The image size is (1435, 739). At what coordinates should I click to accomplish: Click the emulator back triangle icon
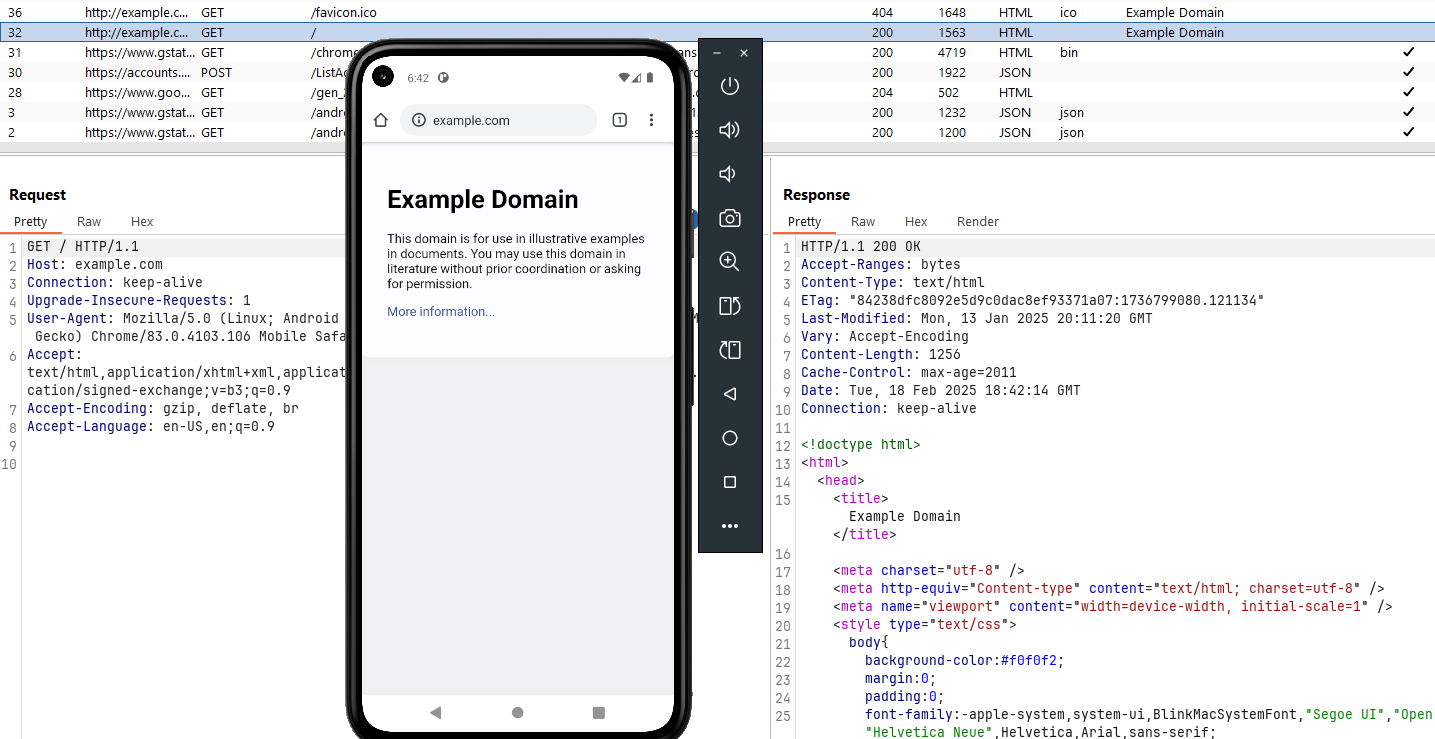coord(730,394)
